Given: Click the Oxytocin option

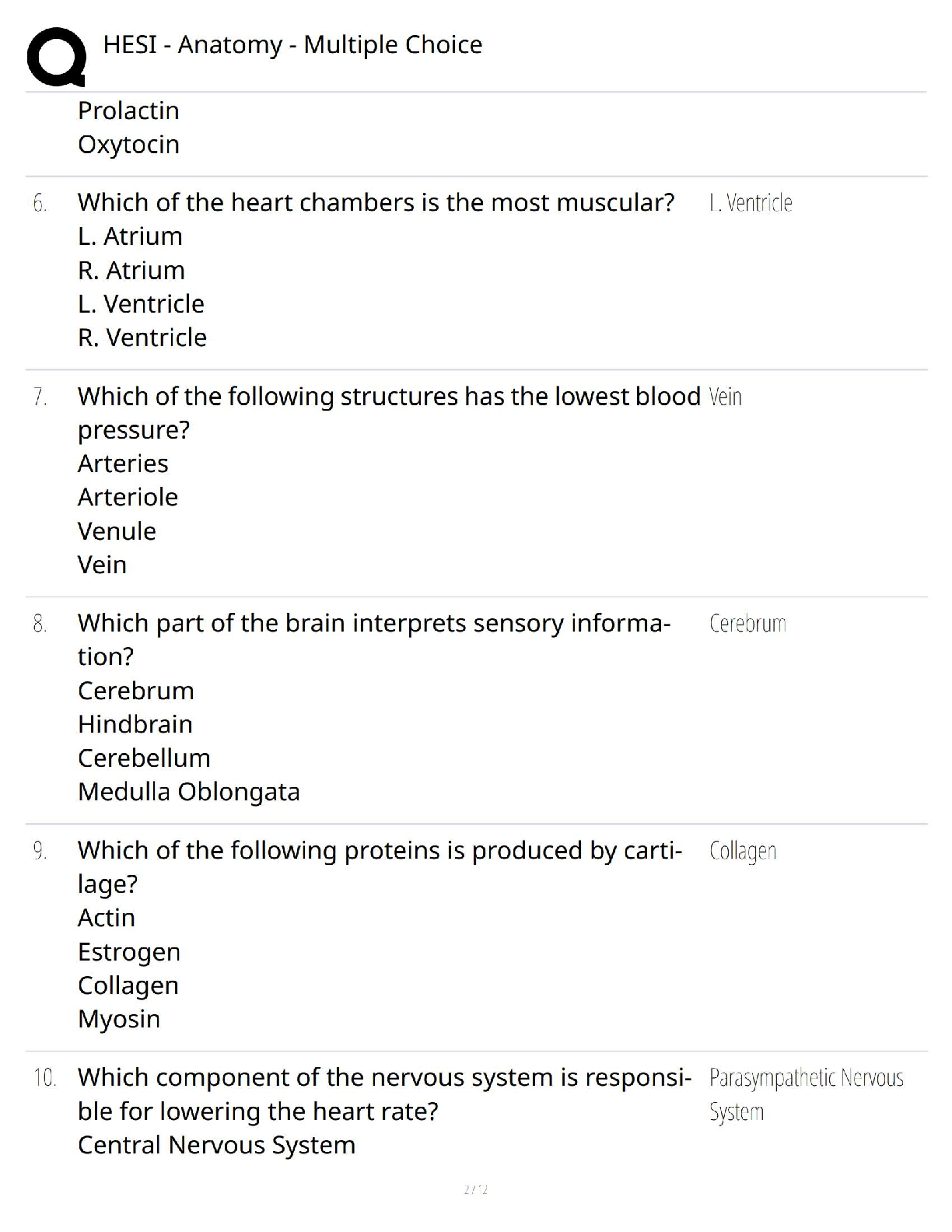Looking at the screenshot, I should (x=128, y=145).
